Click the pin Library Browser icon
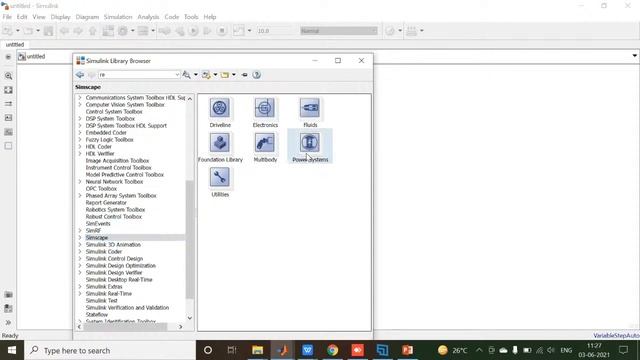Image resolution: width=640 pixels, height=360 pixels. (x=244, y=75)
